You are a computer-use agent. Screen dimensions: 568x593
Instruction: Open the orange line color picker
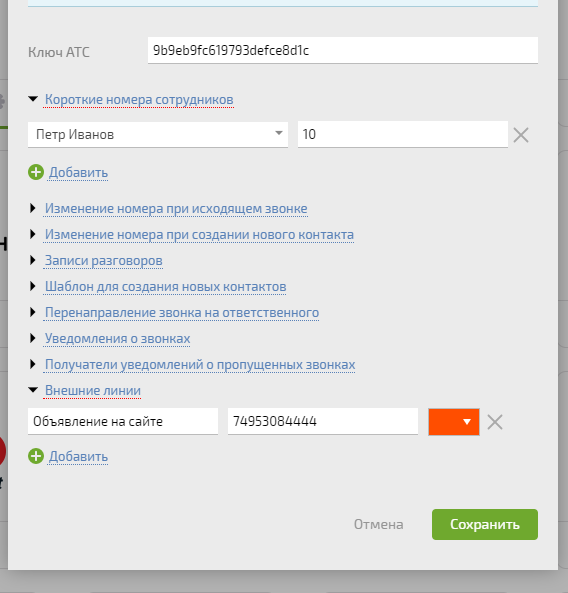454,422
